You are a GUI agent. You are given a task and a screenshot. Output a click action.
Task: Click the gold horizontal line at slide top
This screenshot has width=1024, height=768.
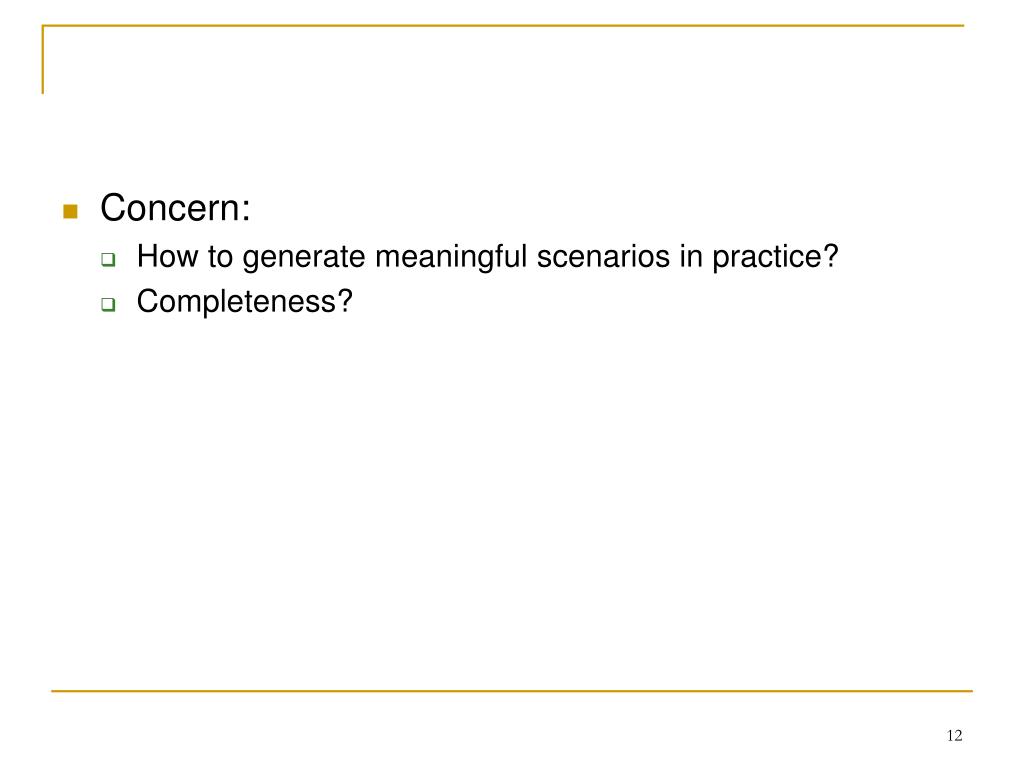503,25
